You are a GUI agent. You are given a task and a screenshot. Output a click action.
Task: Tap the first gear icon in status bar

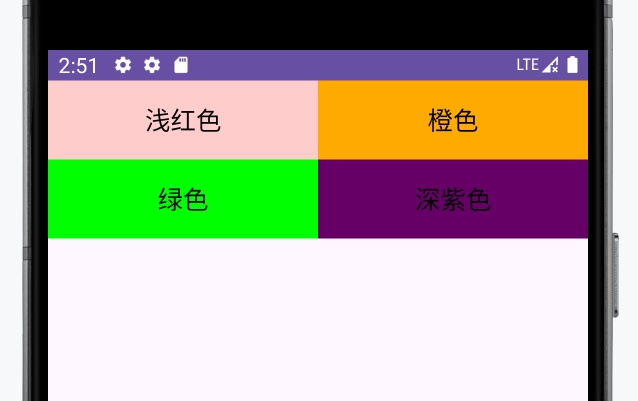coord(123,65)
